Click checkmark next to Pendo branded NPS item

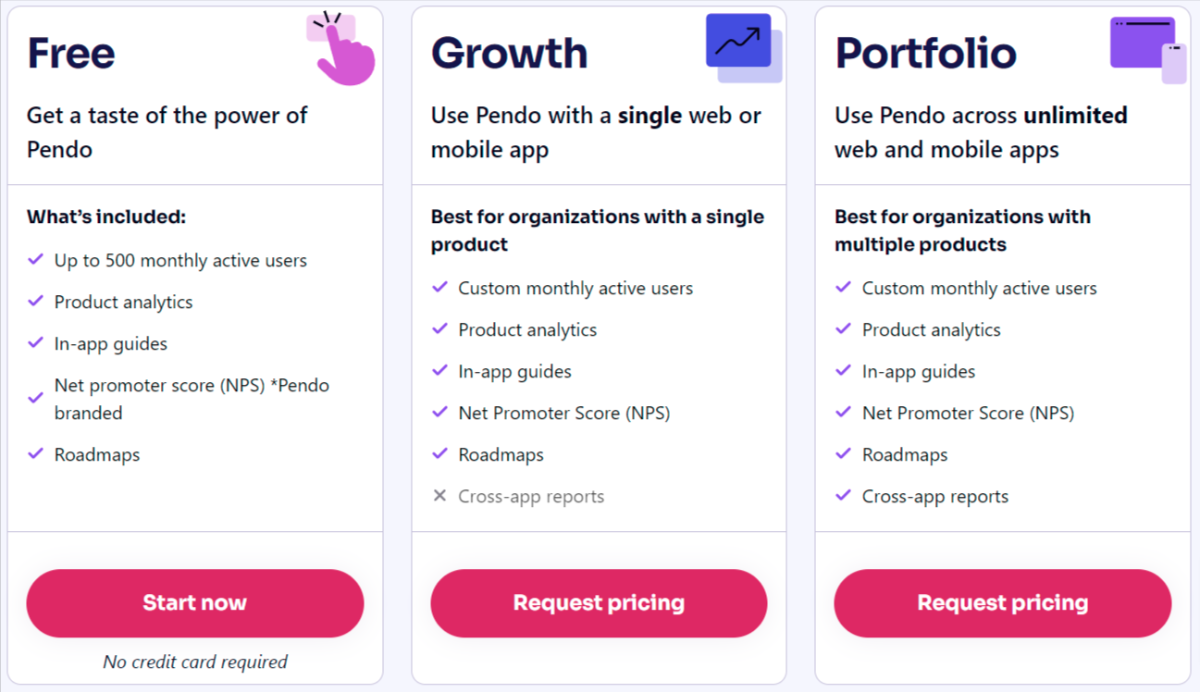(35, 399)
